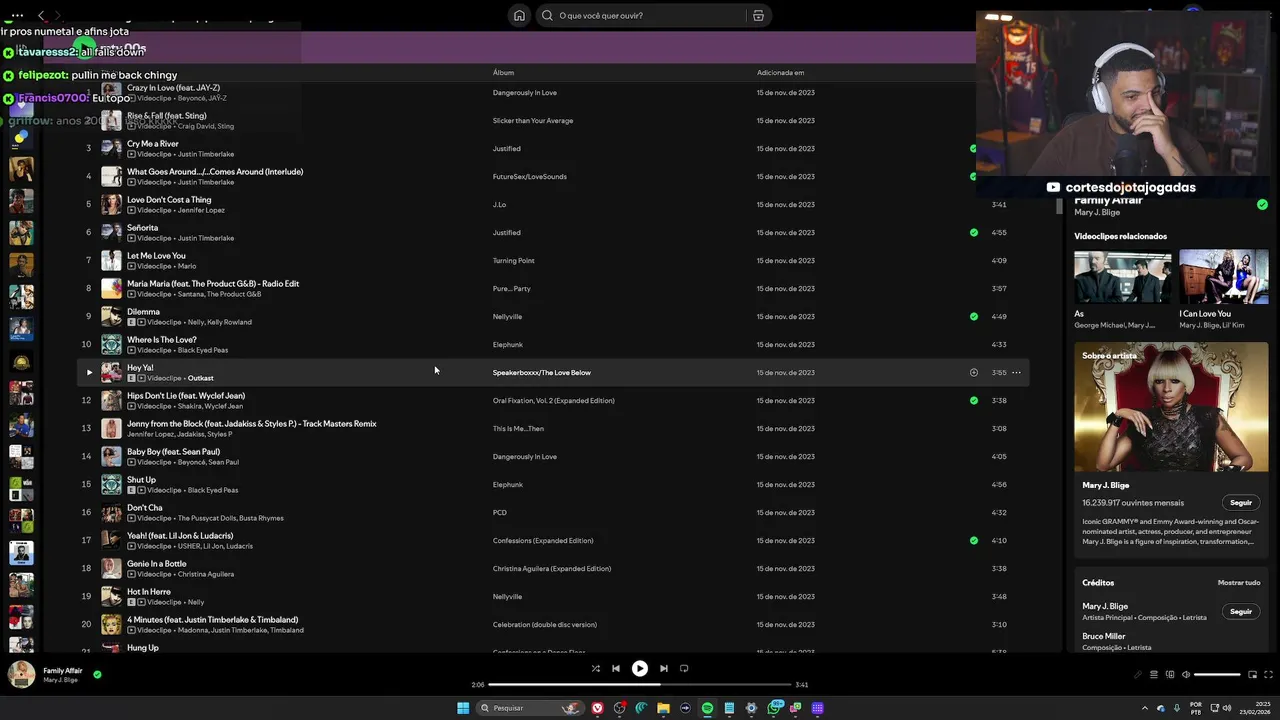Screen dimensions: 1280x720
Task: Select track 'Let Me Love You'
Action: point(156,255)
